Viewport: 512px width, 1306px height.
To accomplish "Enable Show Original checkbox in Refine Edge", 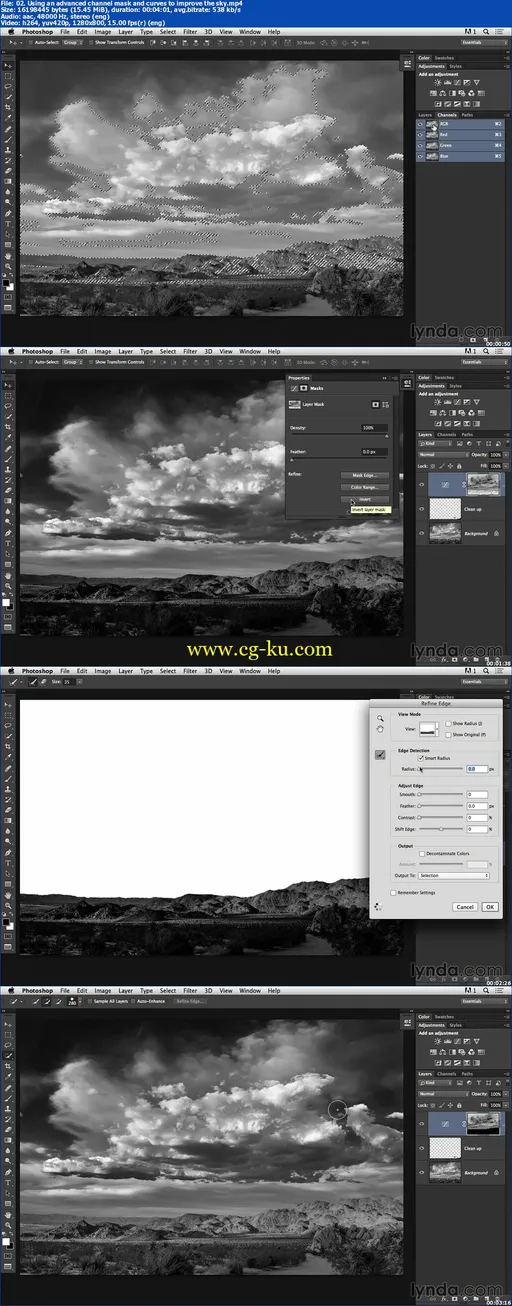I will 448,733.
